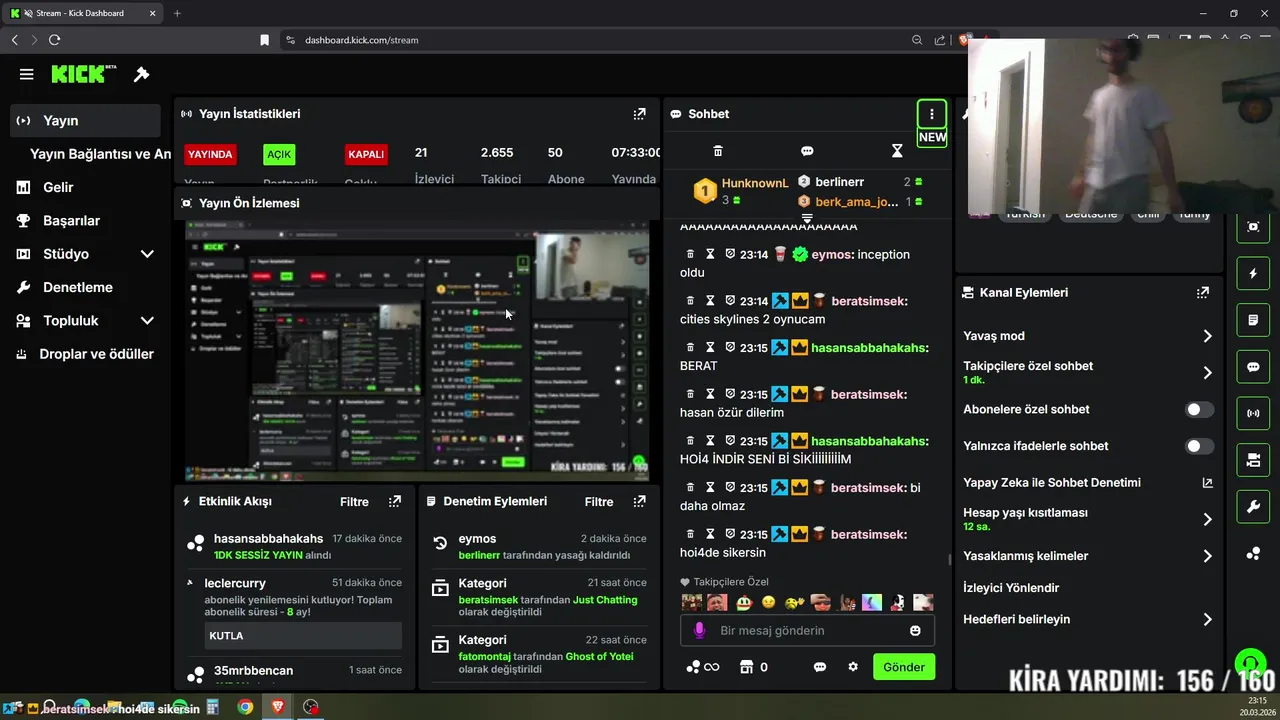Click the lightning bolt sidebar button
This screenshot has width=1280, height=720.
[x=1253, y=273]
